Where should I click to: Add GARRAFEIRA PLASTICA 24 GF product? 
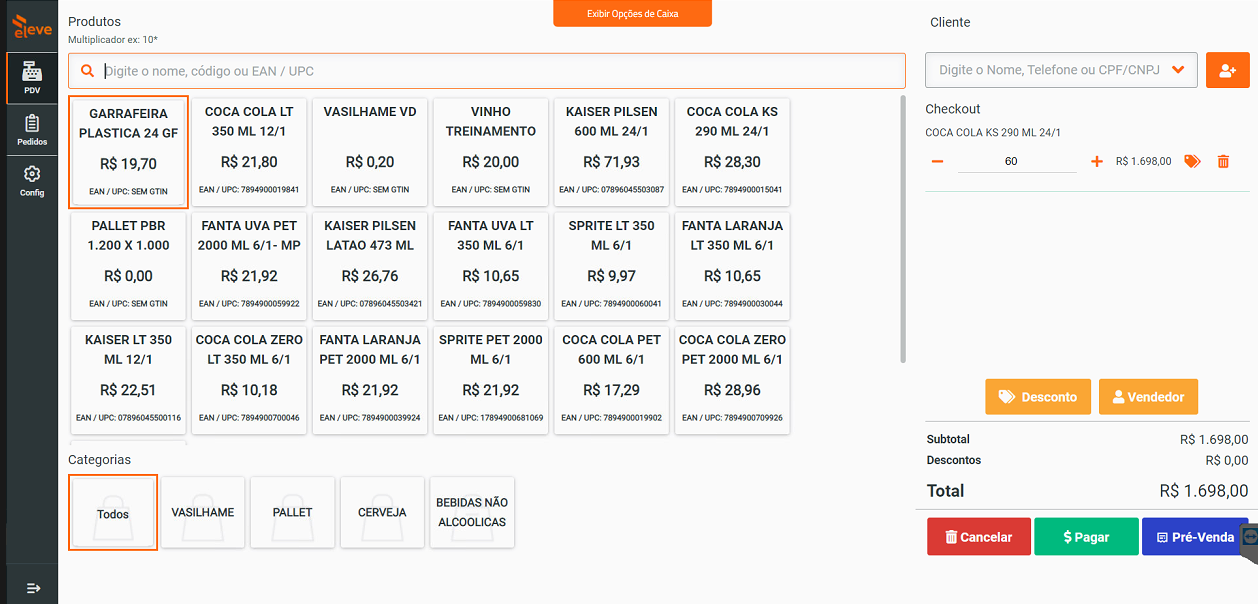[128, 153]
